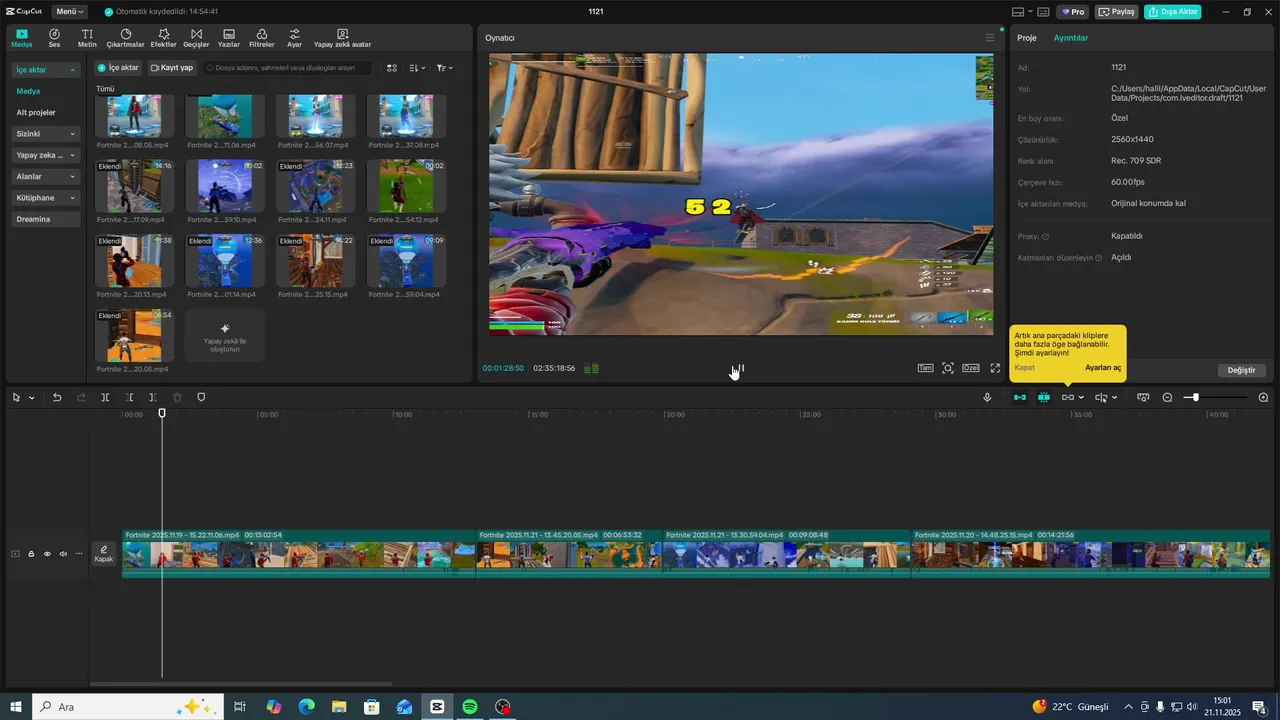Click the Değiştir button
The width and height of the screenshot is (1280, 720).
(x=1241, y=370)
